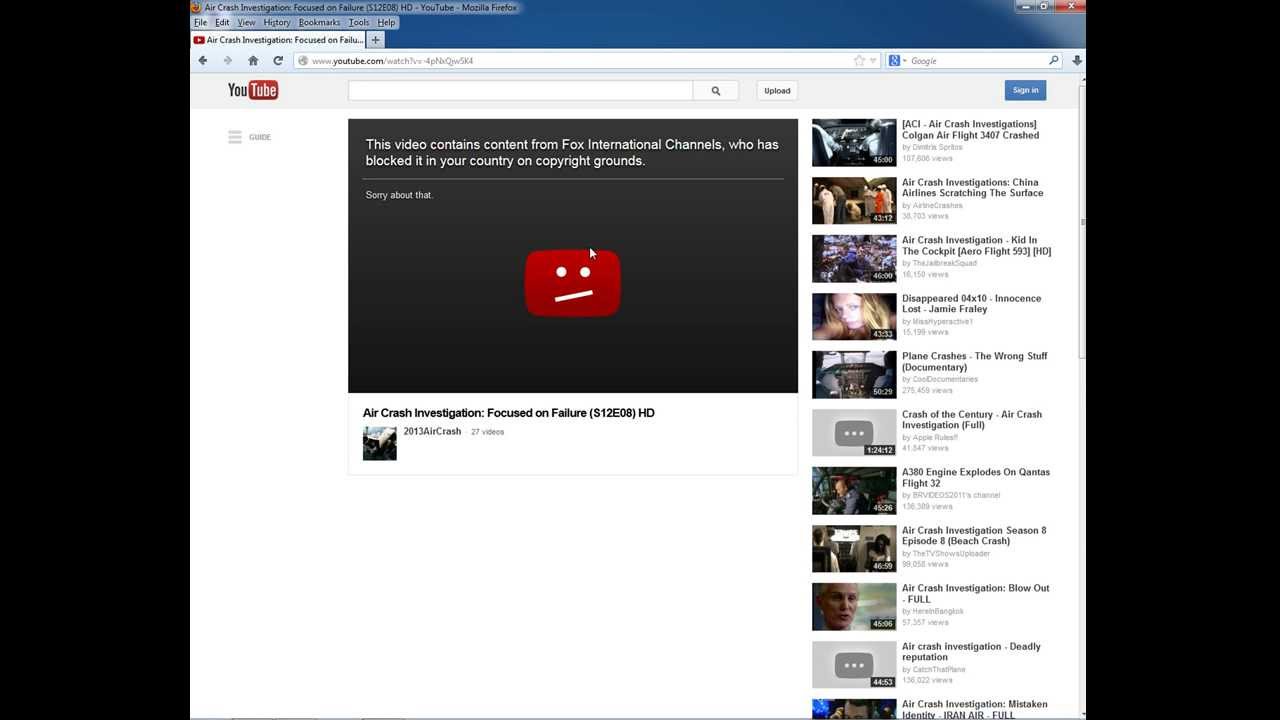Open the Edit menu
This screenshot has width=1280, height=720.
[222, 22]
